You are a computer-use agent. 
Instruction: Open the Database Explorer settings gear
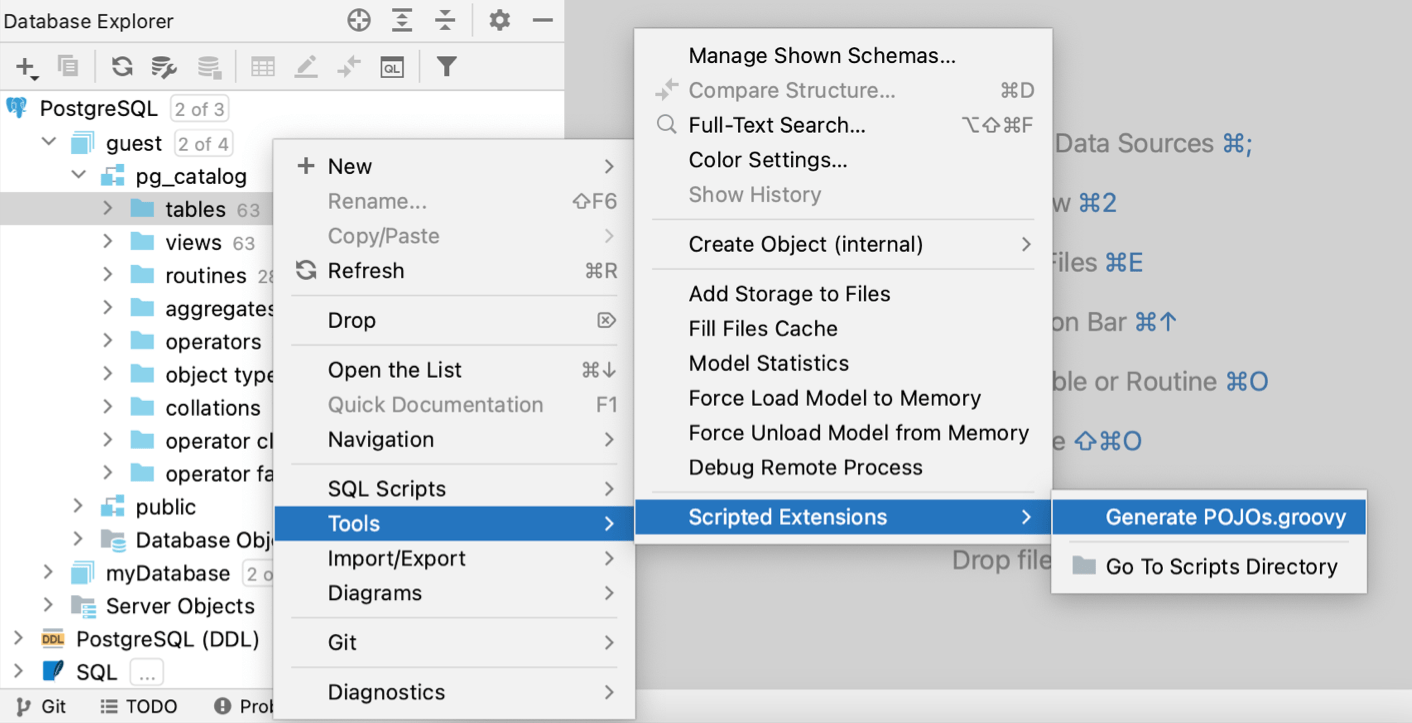tap(499, 20)
